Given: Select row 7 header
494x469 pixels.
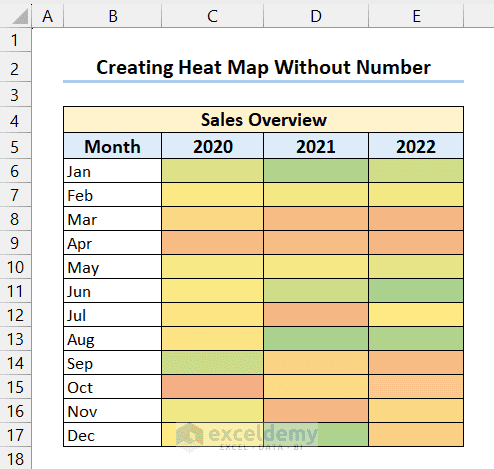Looking at the screenshot, I should click(15, 195).
